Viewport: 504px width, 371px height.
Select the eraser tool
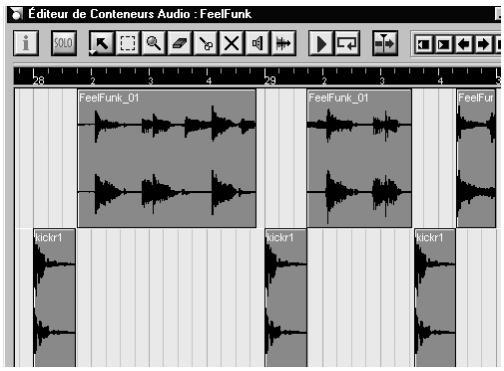point(180,43)
